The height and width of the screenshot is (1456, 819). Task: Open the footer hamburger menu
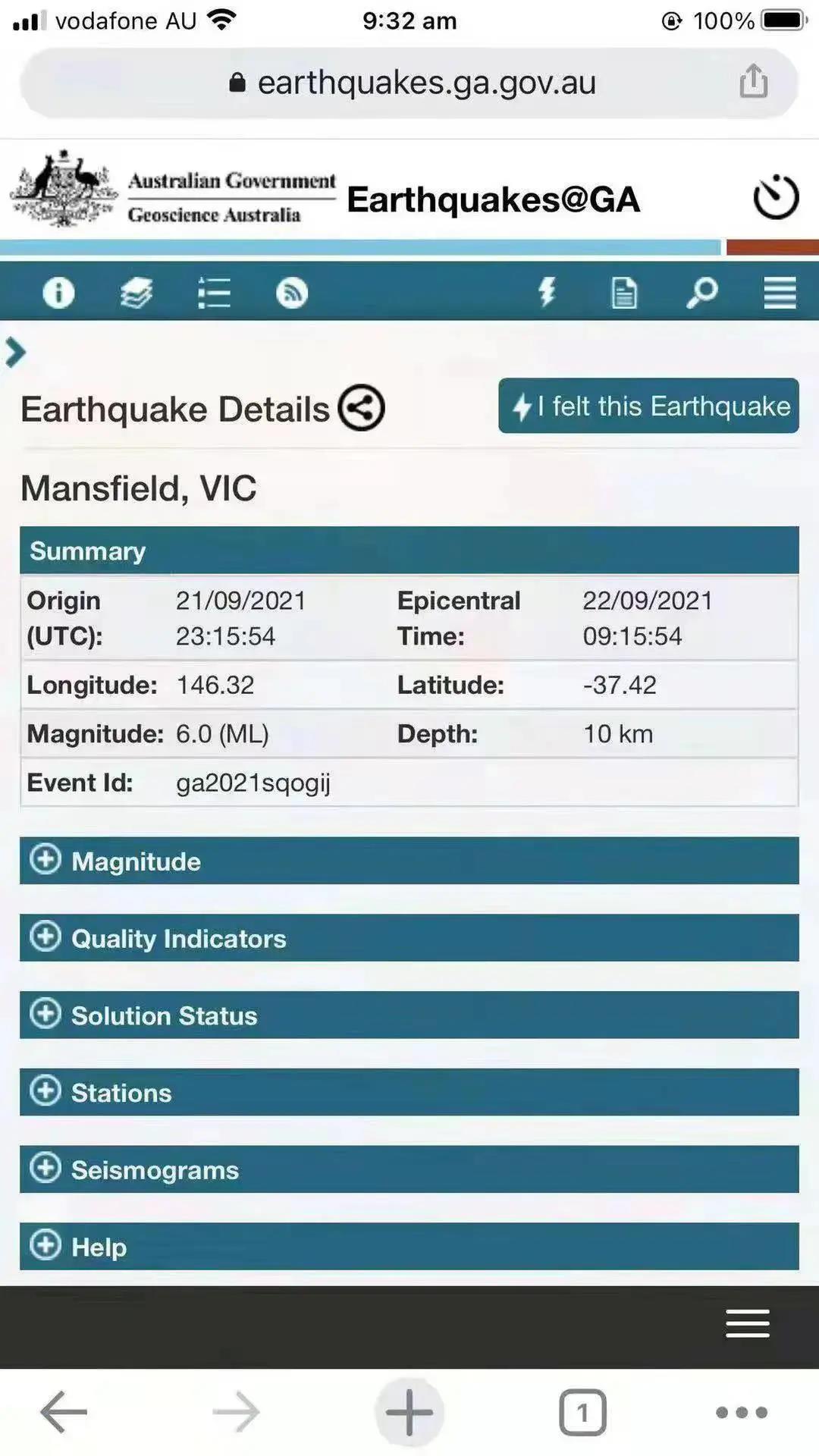(x=748, y=1323)
